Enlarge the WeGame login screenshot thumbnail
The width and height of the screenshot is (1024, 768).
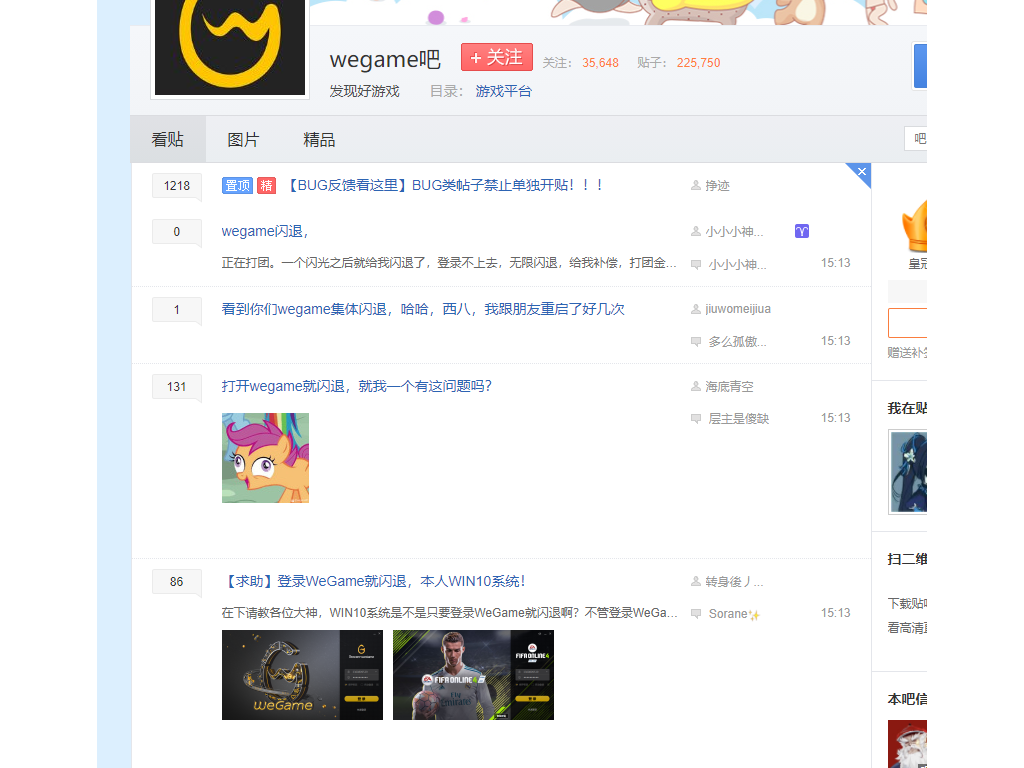tap(302, 675)
